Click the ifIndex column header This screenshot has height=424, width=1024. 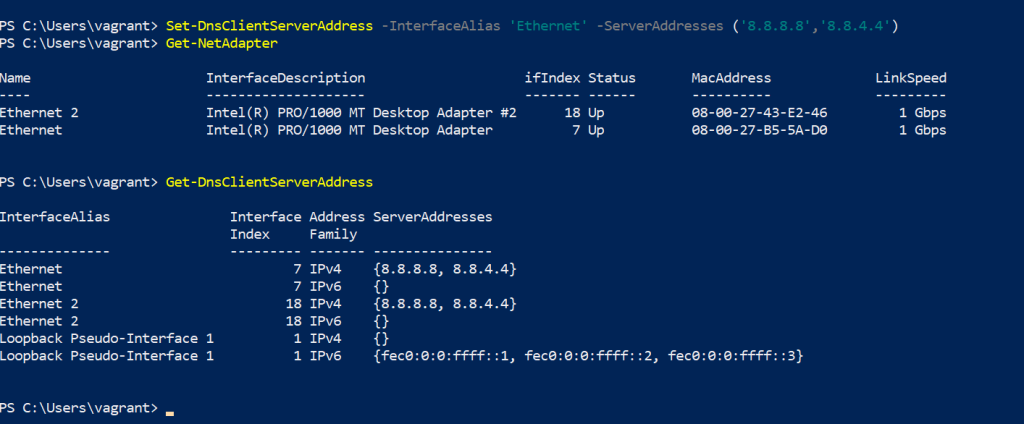pyautogui.click(x=552, y=78)
